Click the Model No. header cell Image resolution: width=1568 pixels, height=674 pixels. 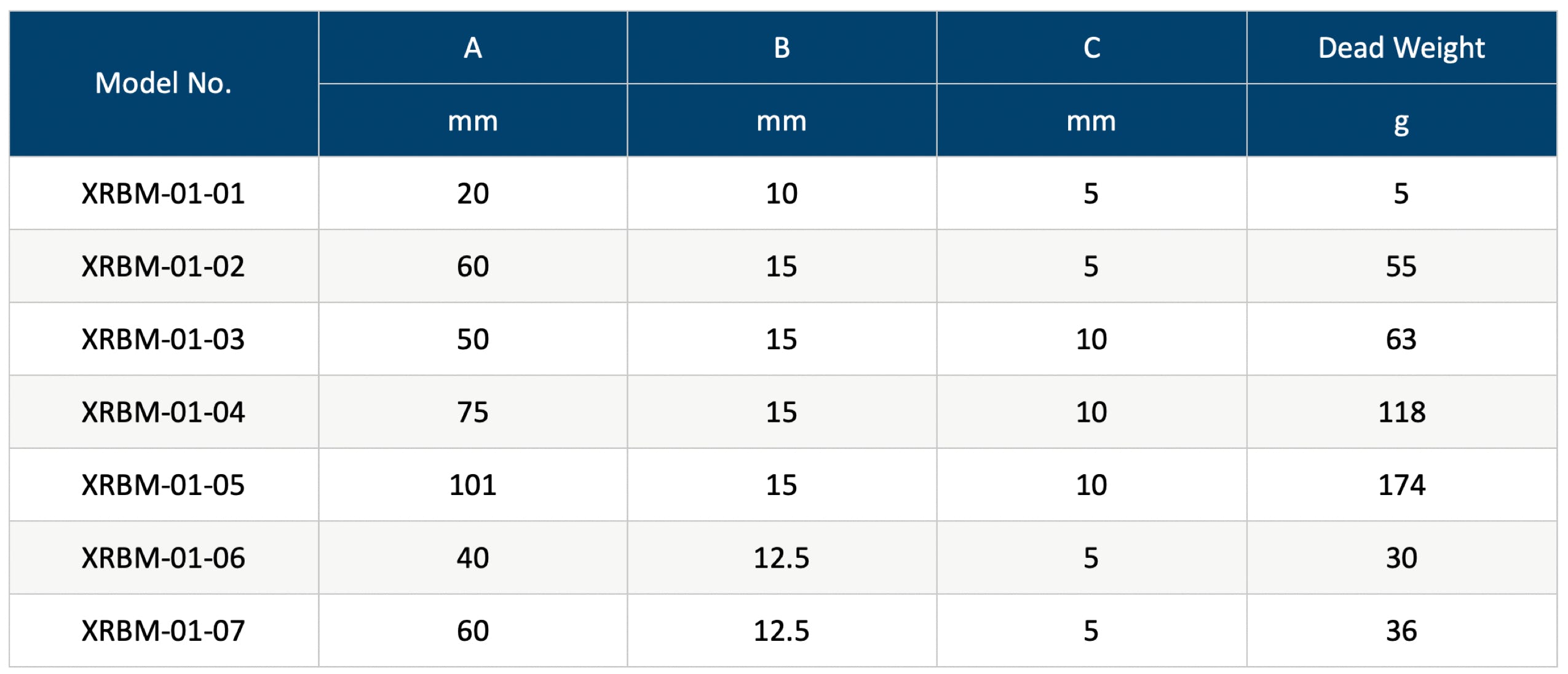163,83
